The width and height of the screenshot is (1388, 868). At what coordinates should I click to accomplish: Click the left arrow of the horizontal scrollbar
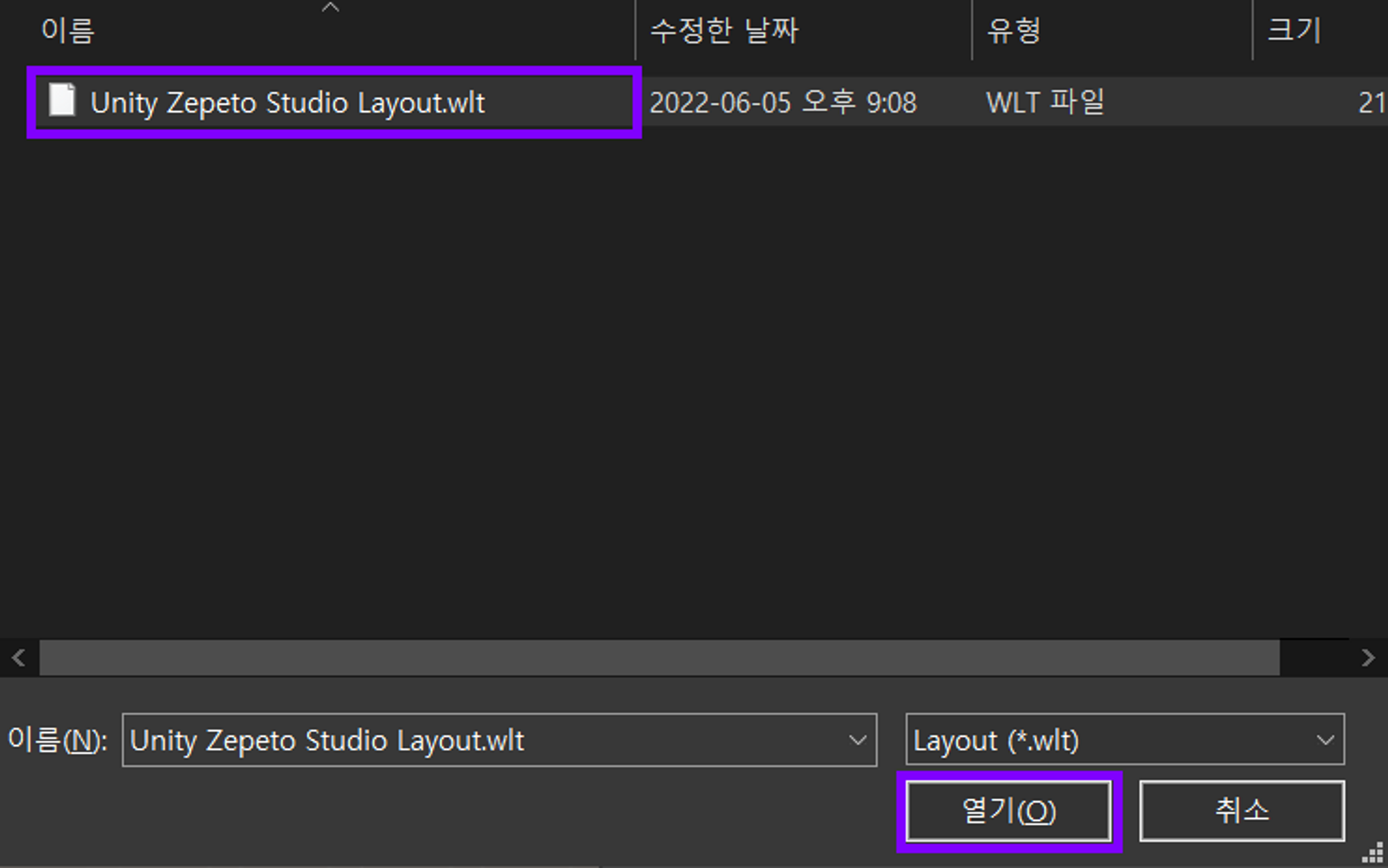coord(19,658)
